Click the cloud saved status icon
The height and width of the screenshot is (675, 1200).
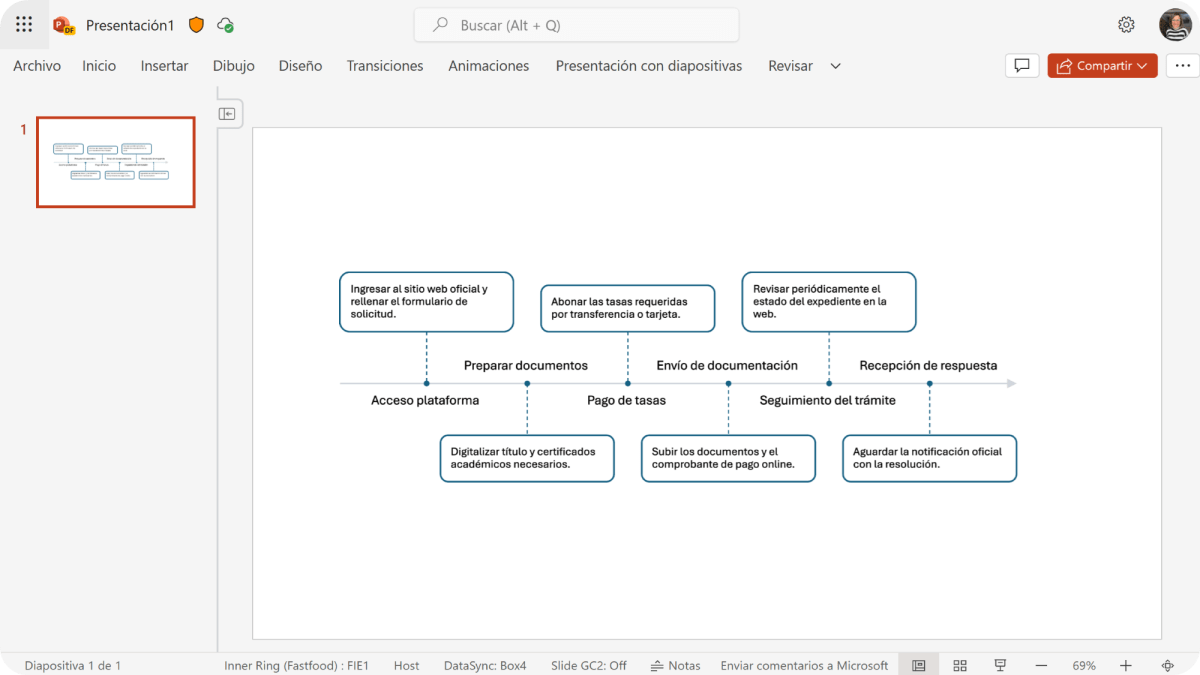click(225, 25)
